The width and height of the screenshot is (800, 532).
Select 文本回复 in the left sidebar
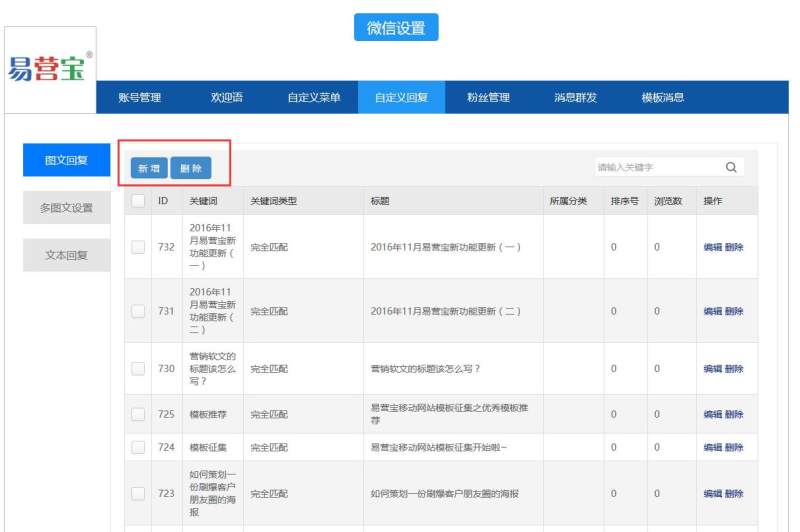coord(66,255)
